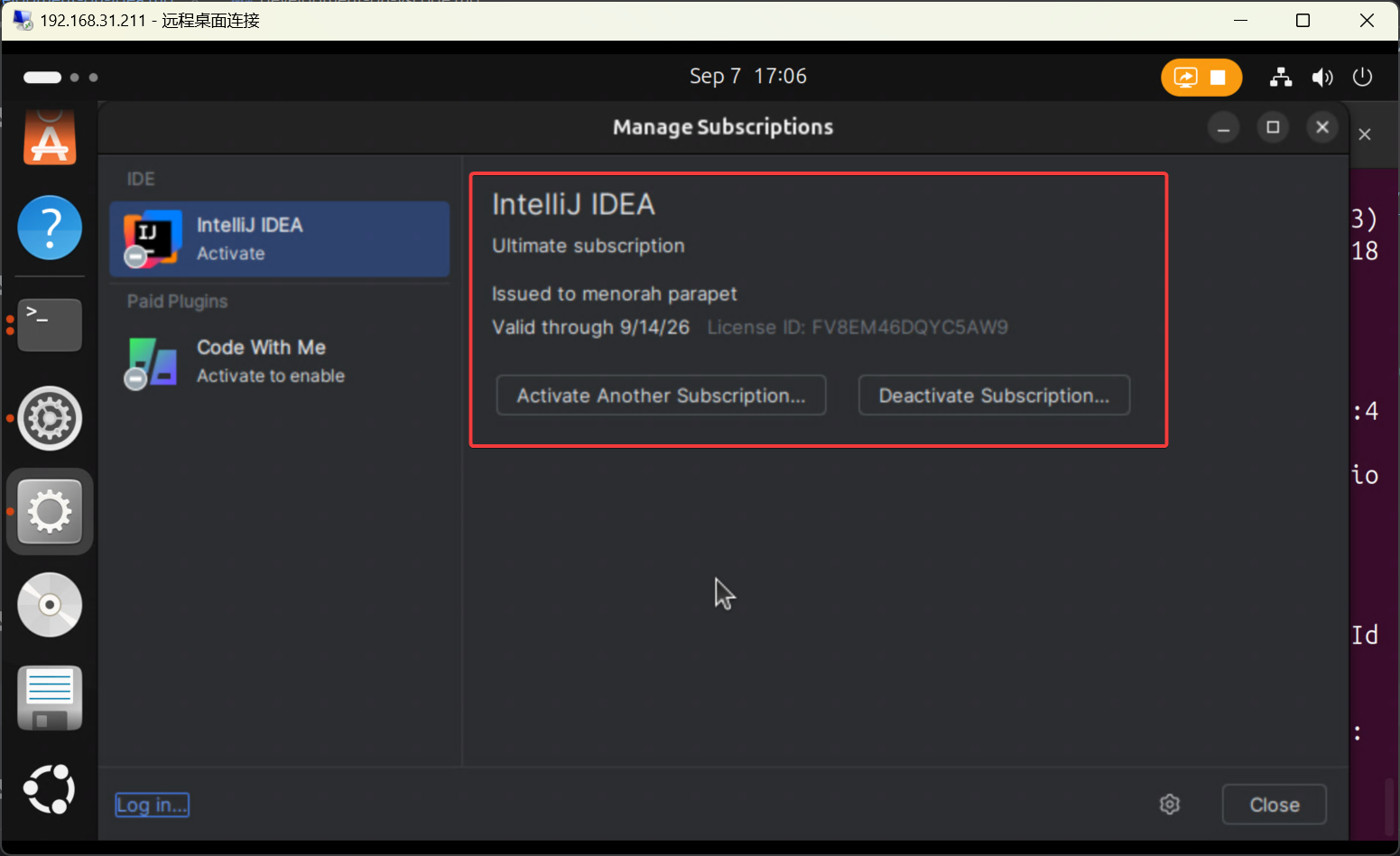Select IntelliJ IDEA in the IDE list

point(279,239)
